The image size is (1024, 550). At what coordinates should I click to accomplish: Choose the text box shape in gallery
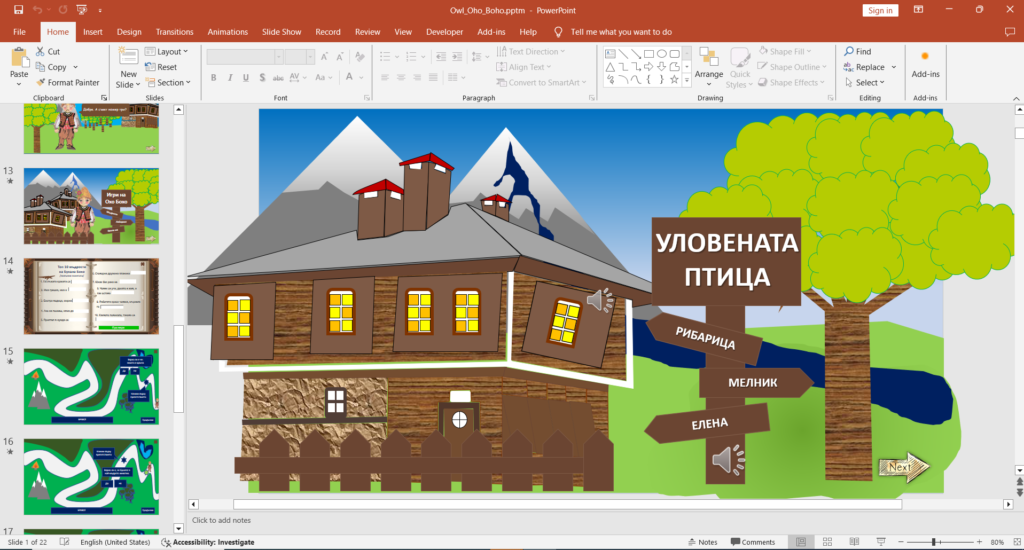point(610,54)
